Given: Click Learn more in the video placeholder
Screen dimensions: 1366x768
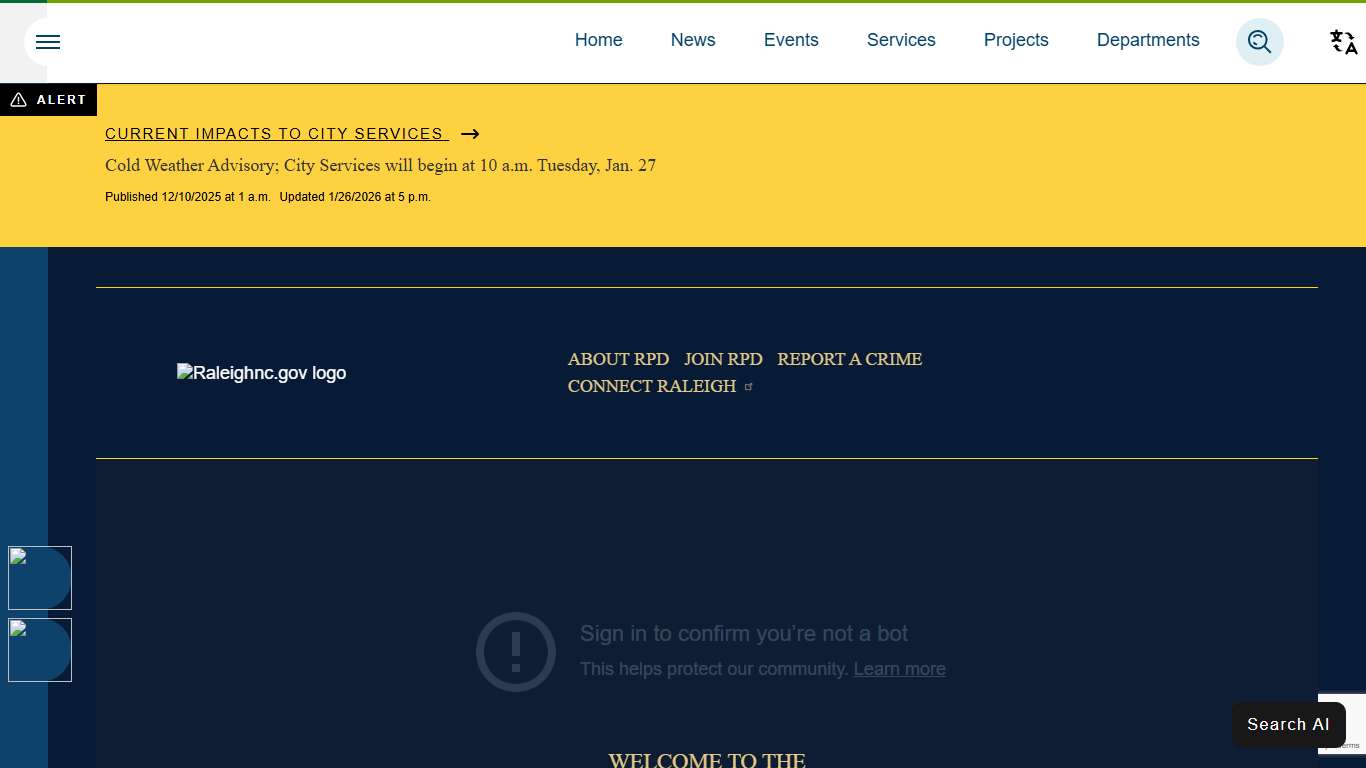Looking at the screenshot, I should point(899,669).
